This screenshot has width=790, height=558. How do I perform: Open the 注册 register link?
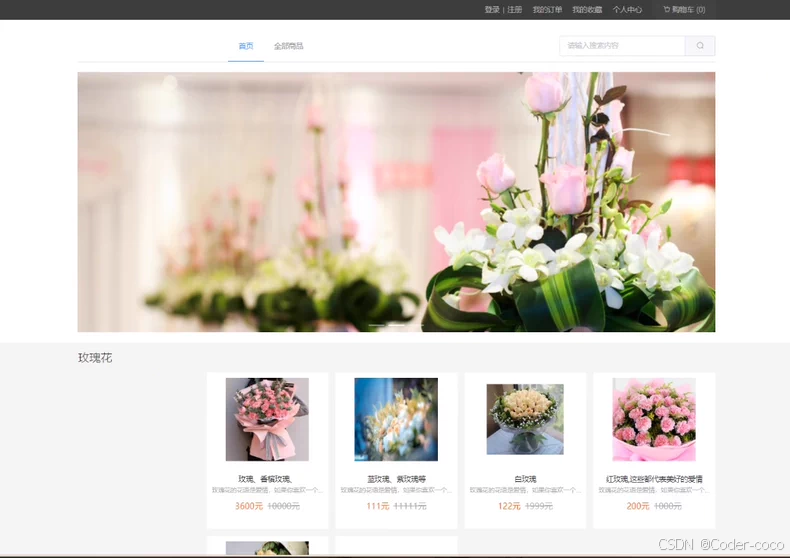(514, 10)
